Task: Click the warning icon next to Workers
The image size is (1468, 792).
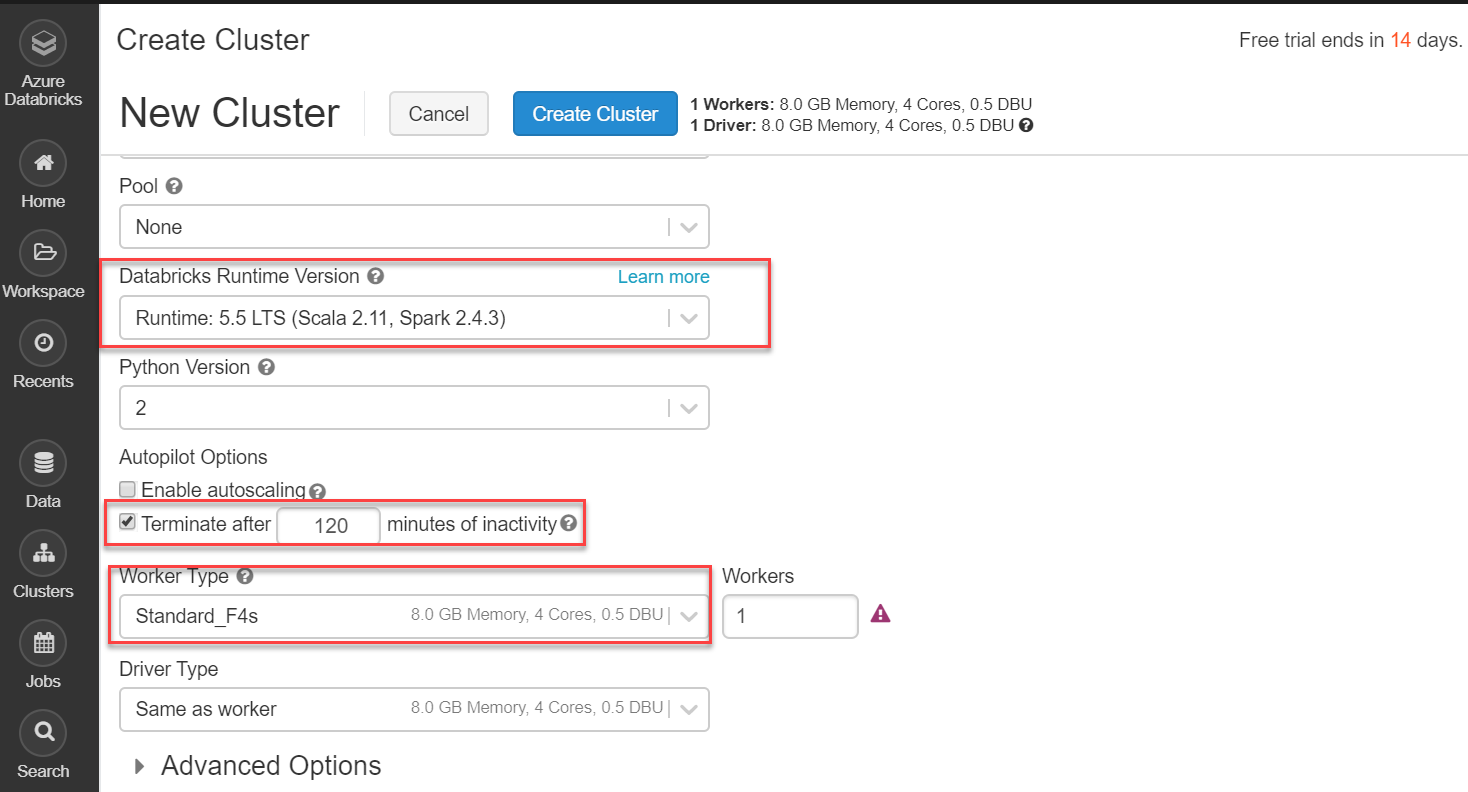Action: coord(880,613)
